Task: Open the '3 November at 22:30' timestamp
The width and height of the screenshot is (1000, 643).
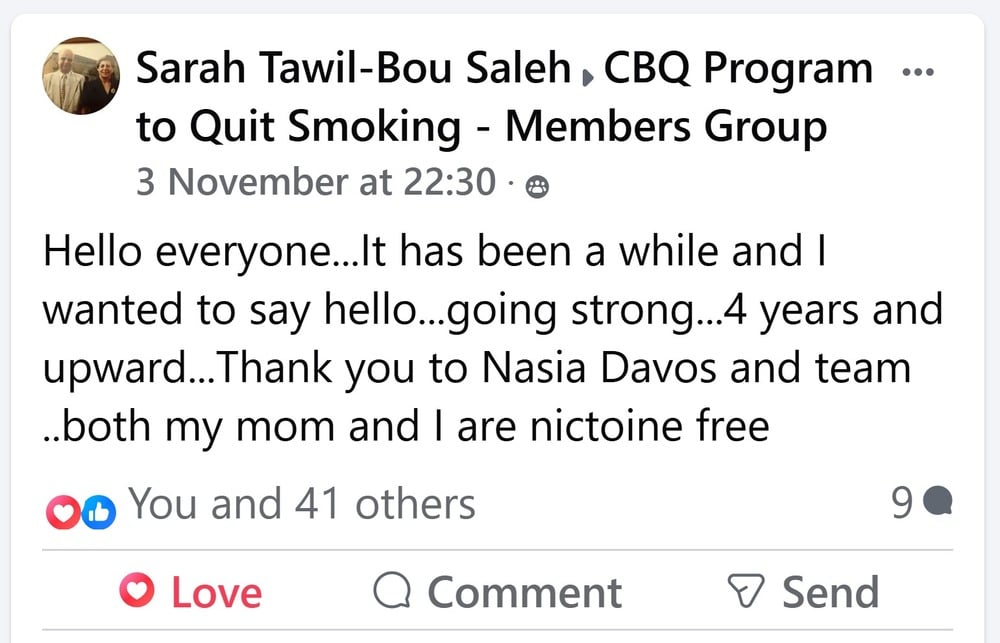Action: [316, 182]
